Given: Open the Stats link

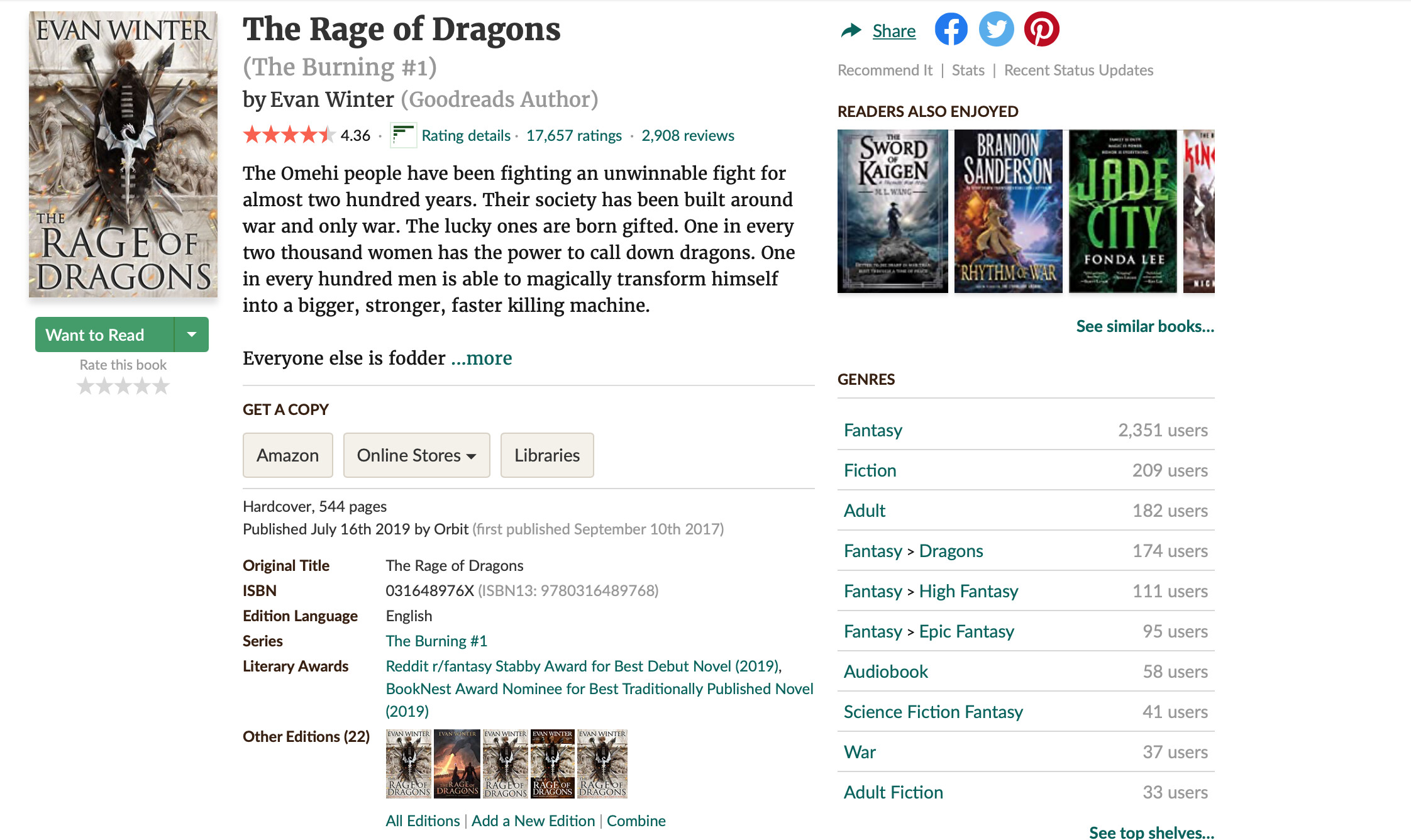Looking at the screenshot, I should 968,70.
